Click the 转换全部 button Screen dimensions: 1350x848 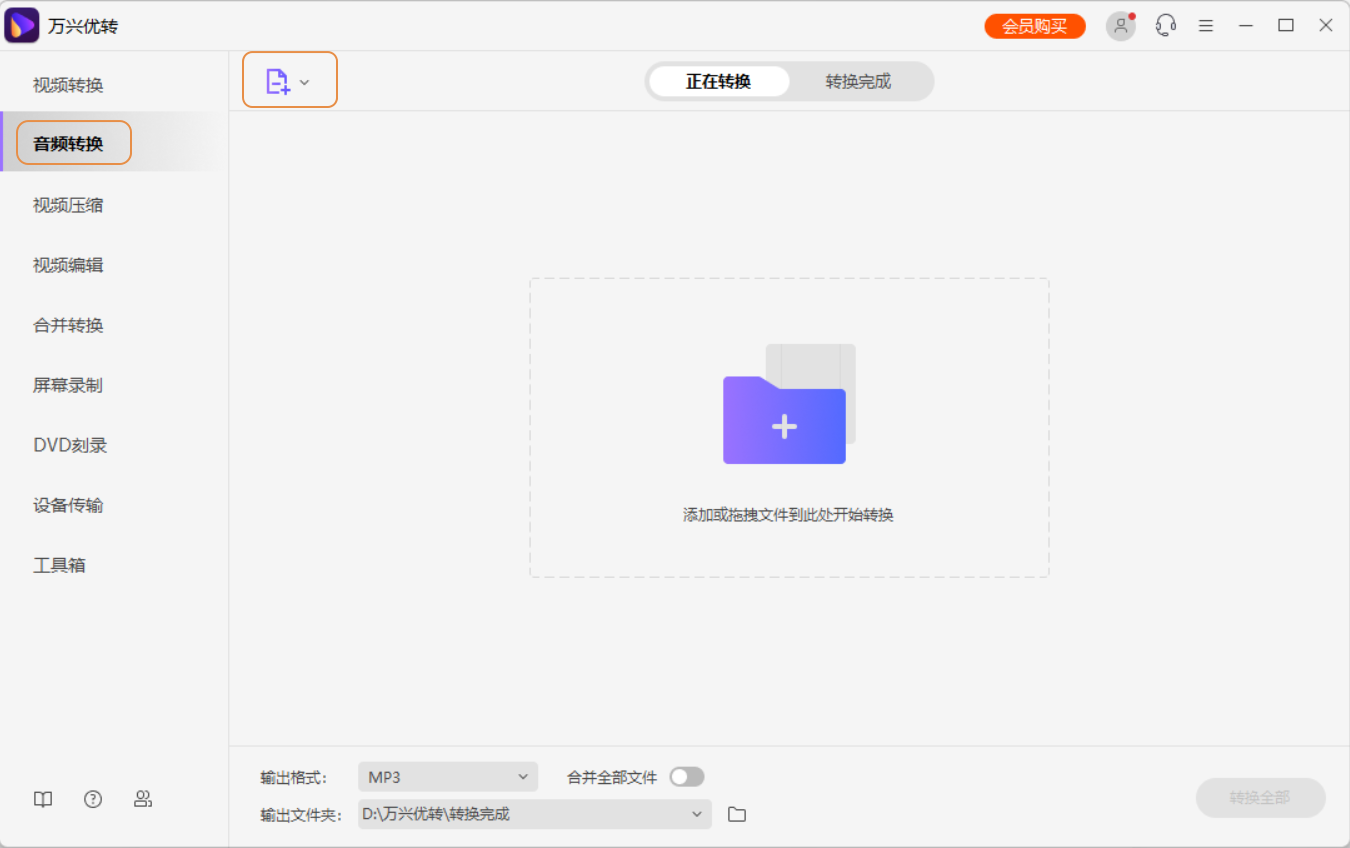[1260, 798]
